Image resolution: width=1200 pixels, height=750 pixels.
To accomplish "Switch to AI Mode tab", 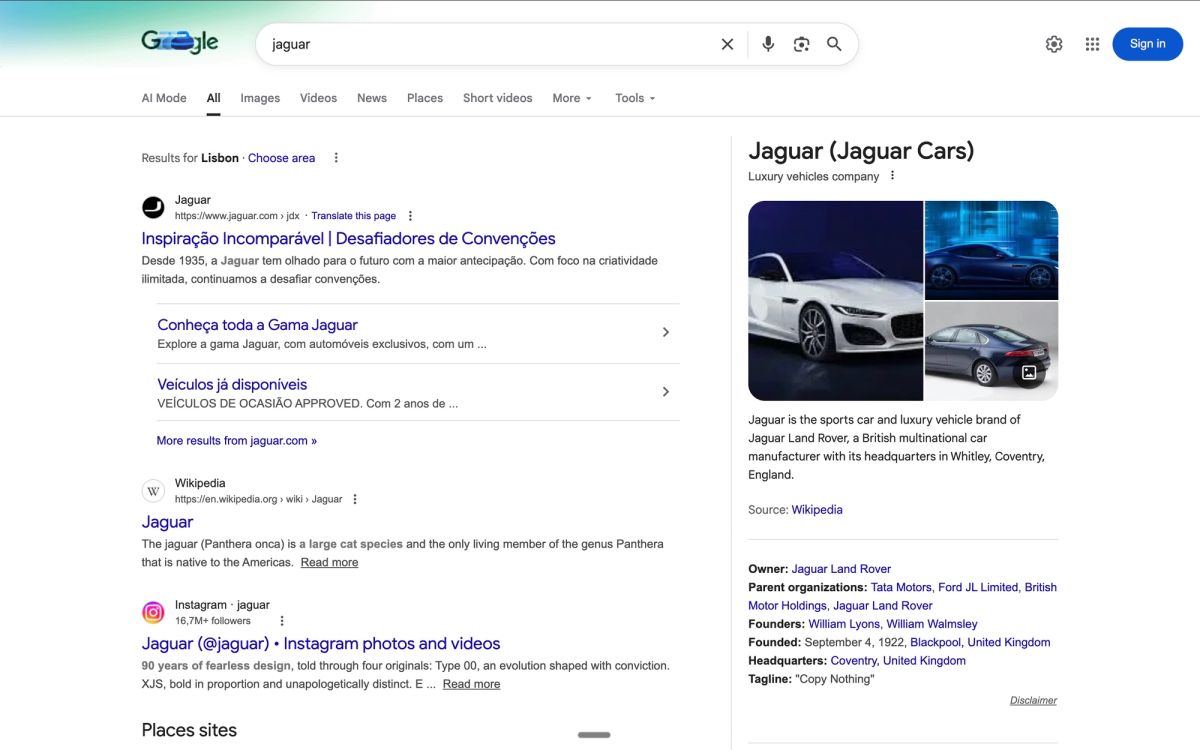I will (164, 98).
